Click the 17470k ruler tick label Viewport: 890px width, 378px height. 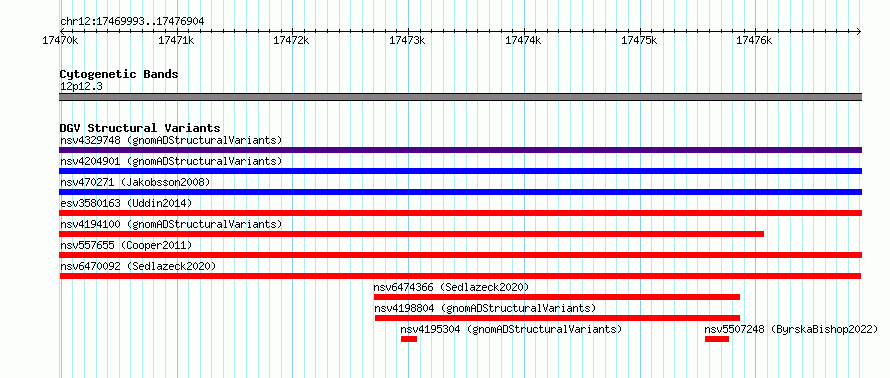[x=60, y=41]
